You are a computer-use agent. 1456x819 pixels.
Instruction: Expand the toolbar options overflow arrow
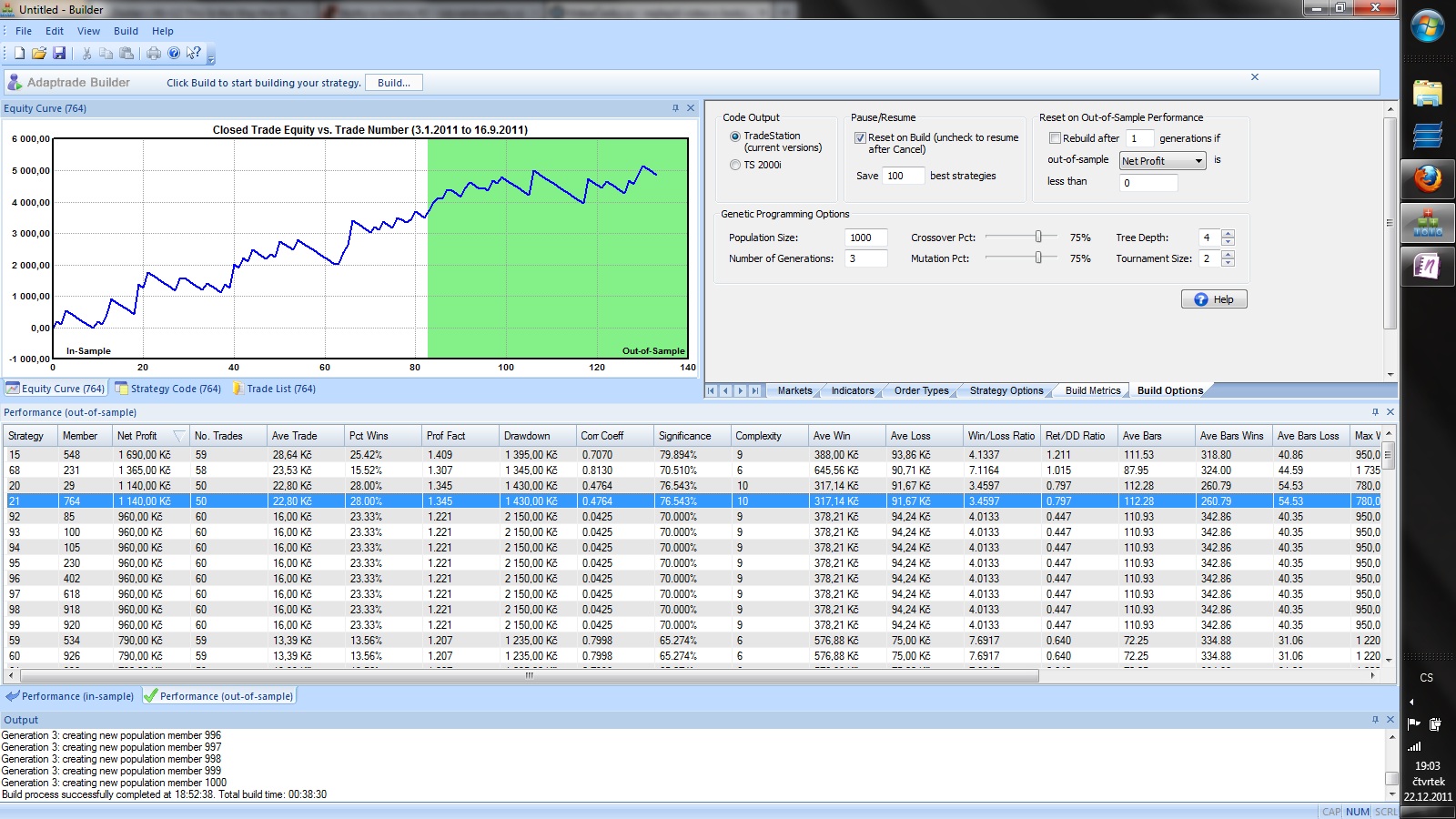211,58
